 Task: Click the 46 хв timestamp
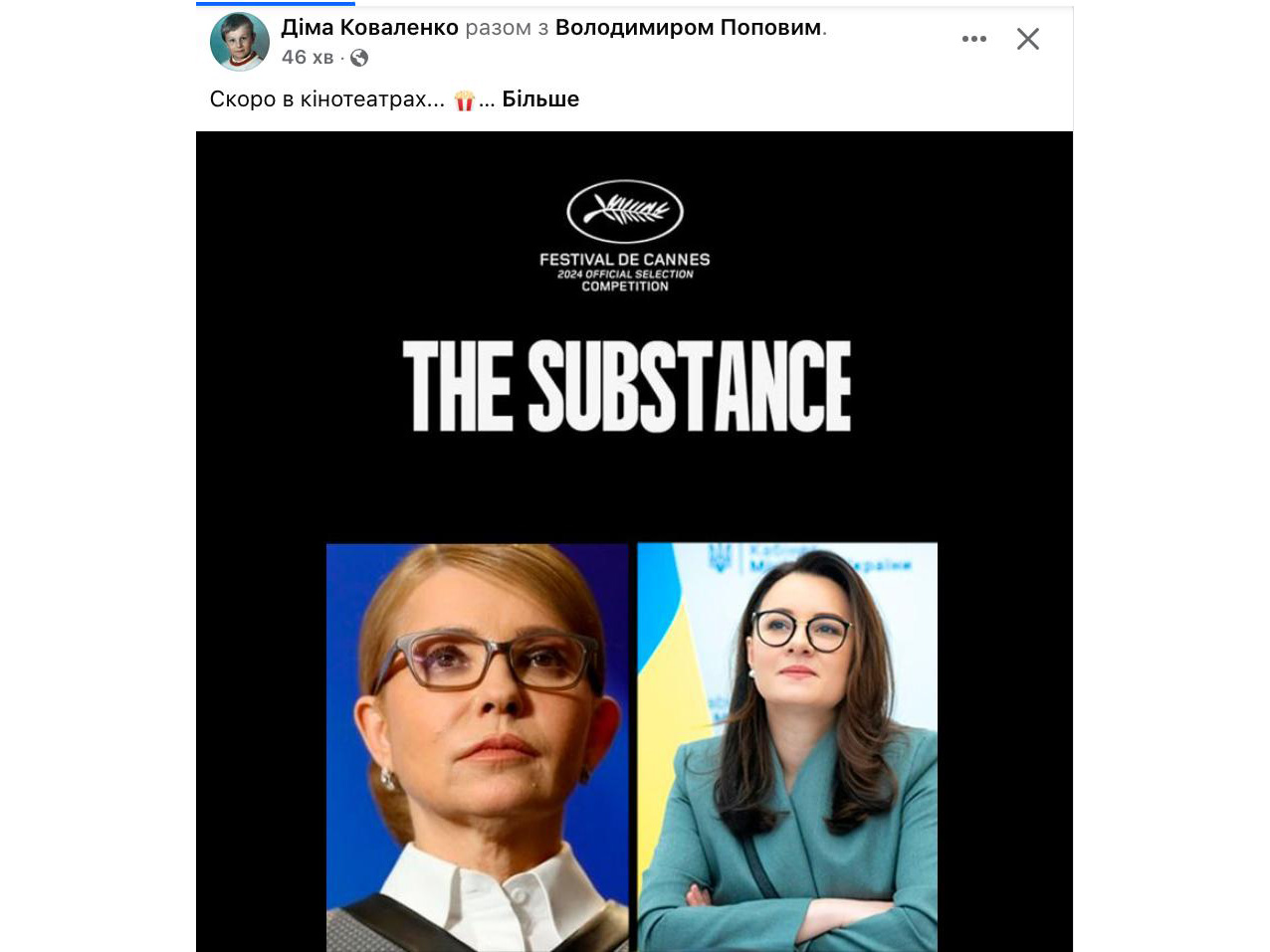point(308,58)
